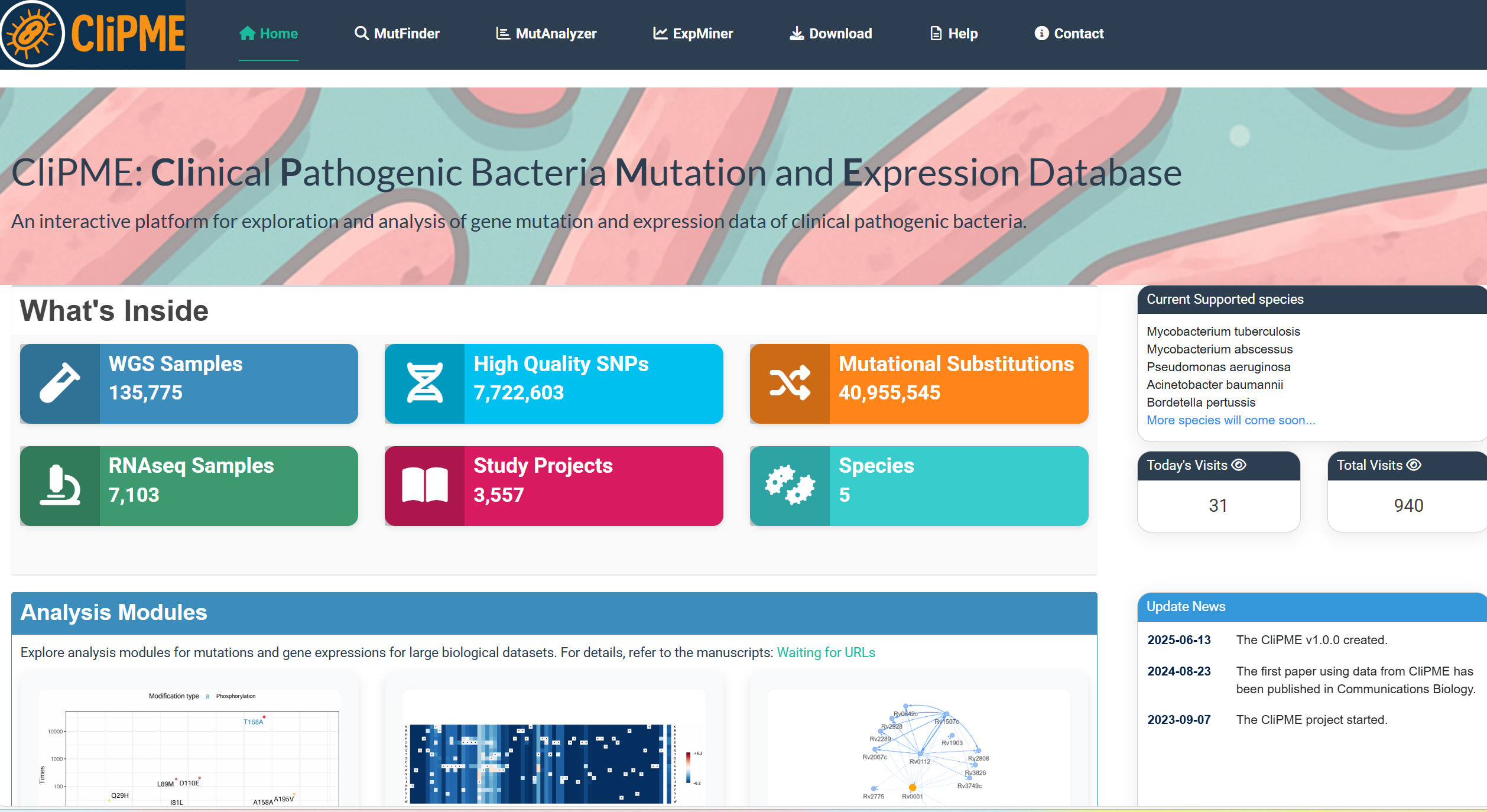Follow the Waiting for URLs link

tap(826, 652)
